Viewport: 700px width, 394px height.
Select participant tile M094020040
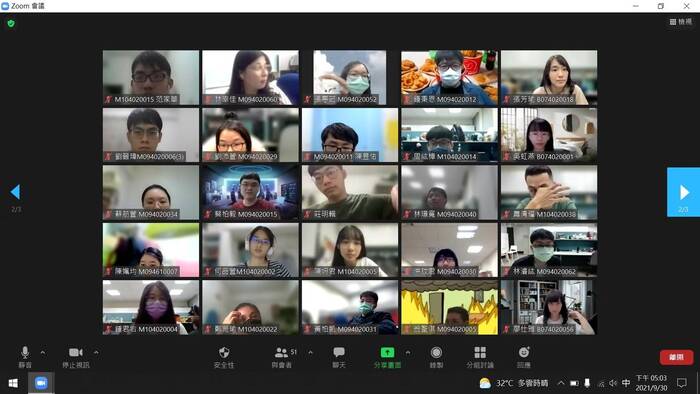pos(450,192)
